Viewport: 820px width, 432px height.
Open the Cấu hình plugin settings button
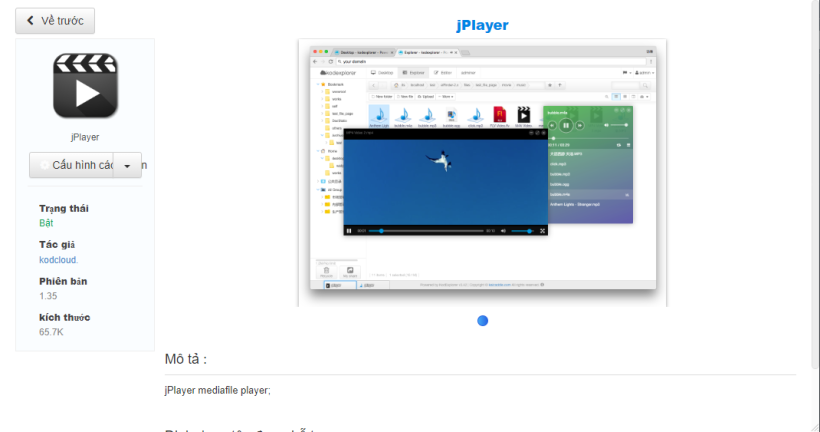71,165
